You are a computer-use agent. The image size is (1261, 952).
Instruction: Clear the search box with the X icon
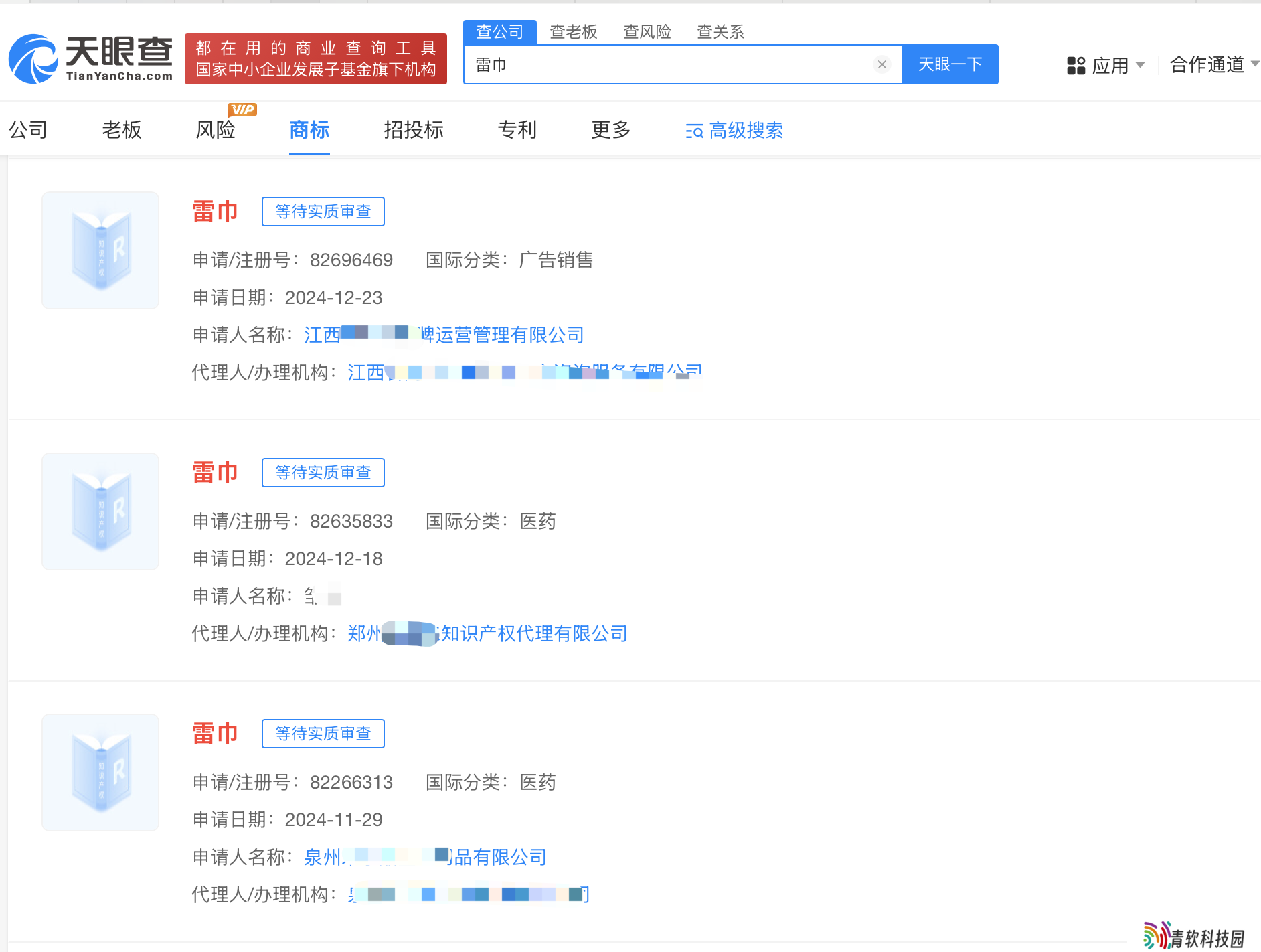coord(882,64)
